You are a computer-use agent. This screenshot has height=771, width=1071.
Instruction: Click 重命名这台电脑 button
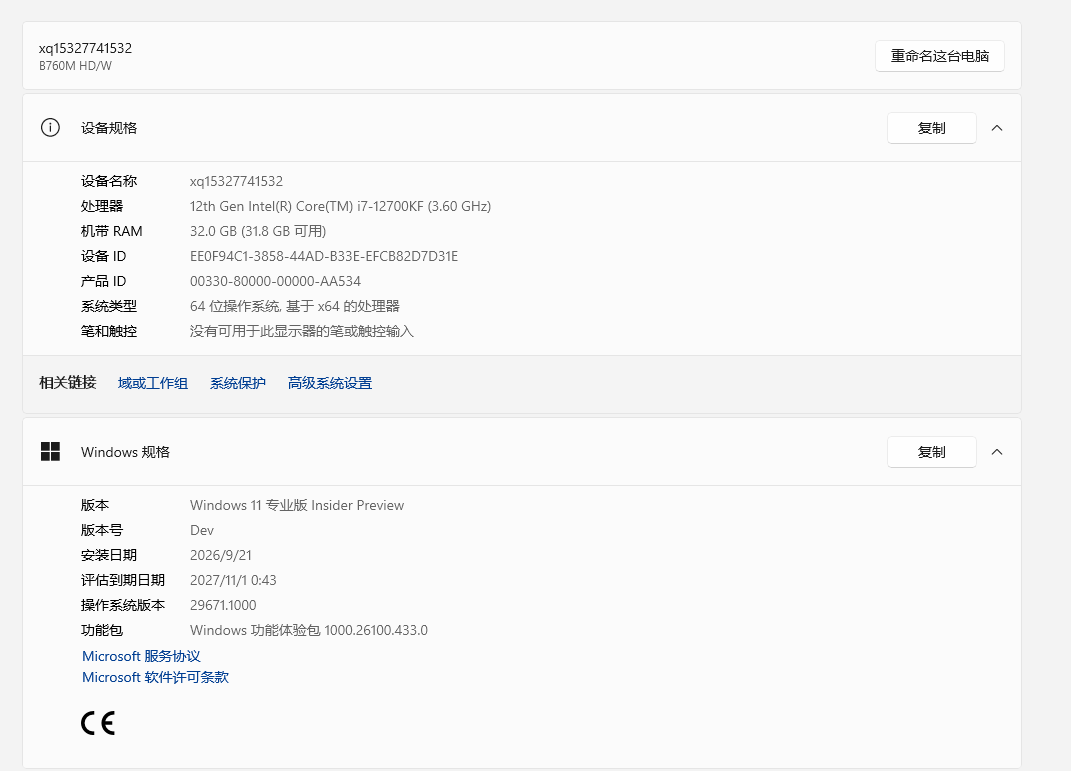click(940, 56)
